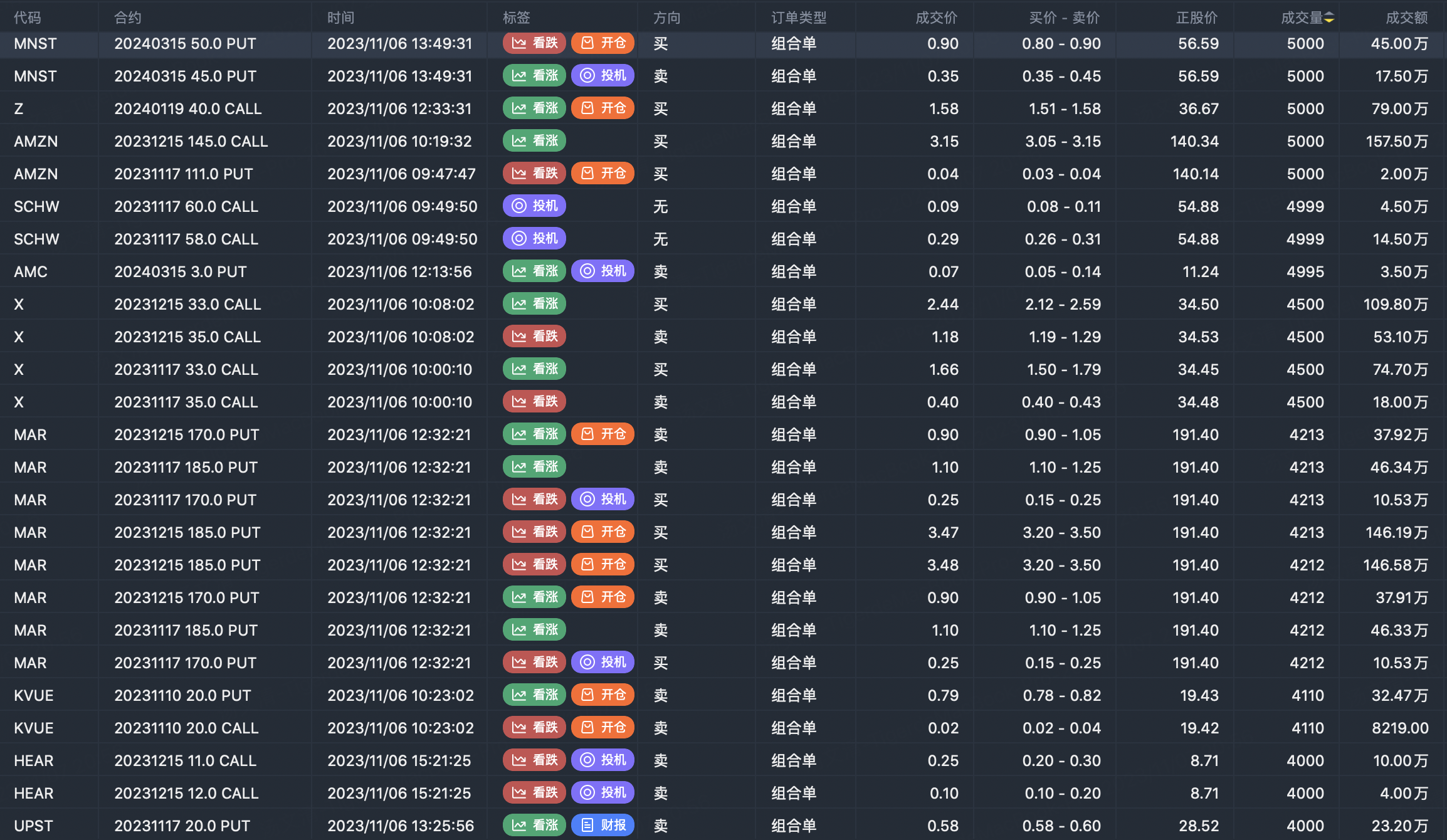
Task: Click the 开仓 tag on KVUE 20.0 PUT row
Action: coord(602,695)
